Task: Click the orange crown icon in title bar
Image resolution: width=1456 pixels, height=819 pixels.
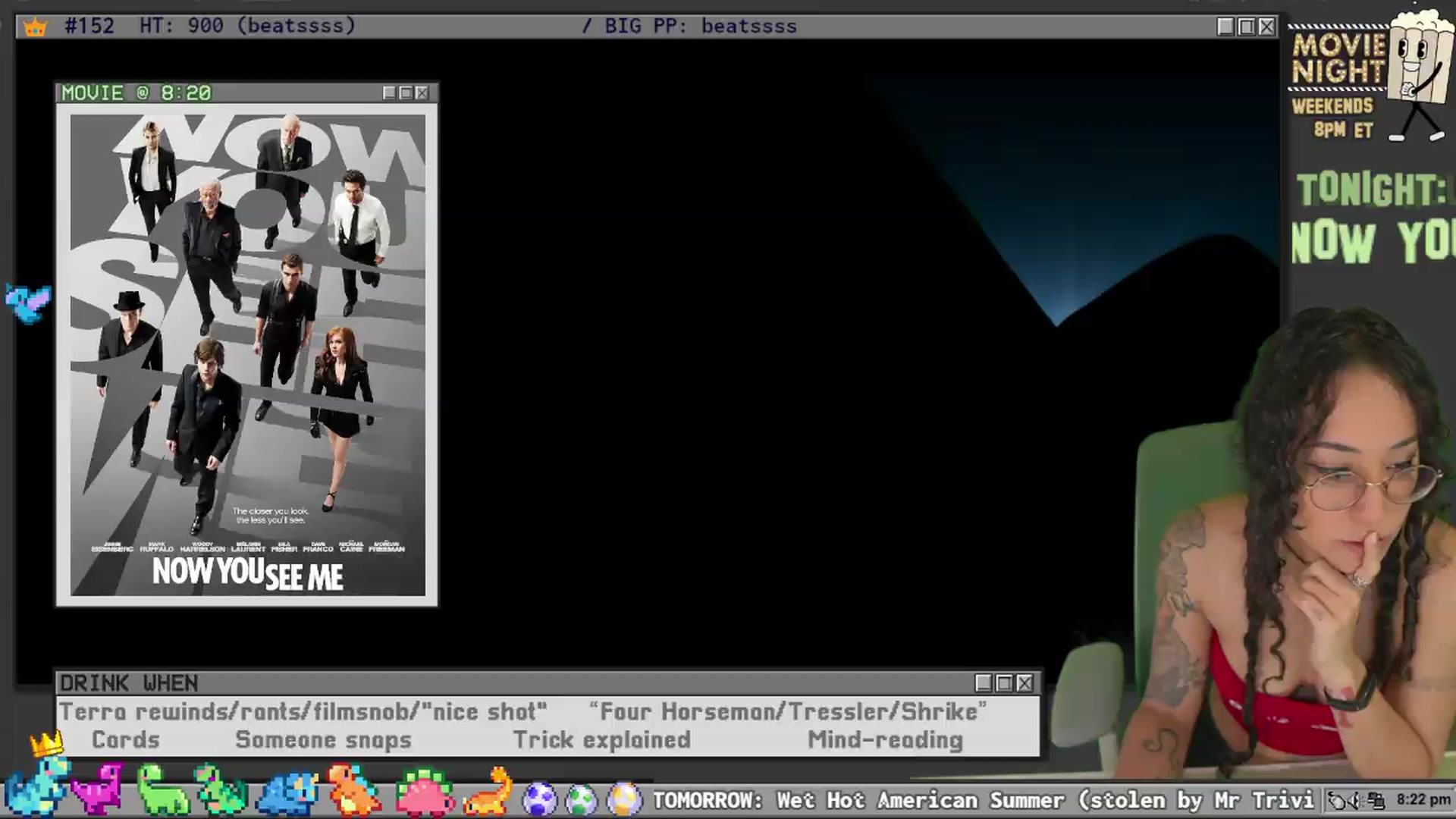Action: coord(35,27)
